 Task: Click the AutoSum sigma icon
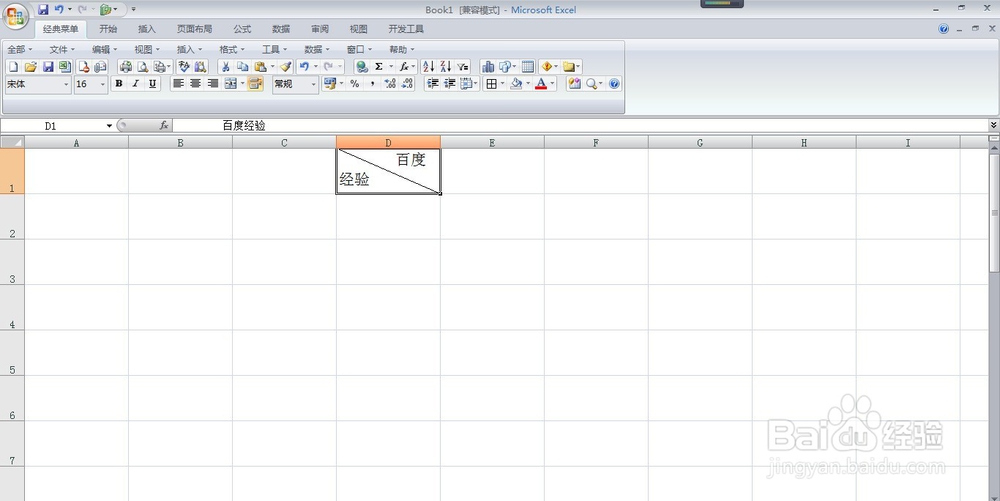(x=379, y=66)
